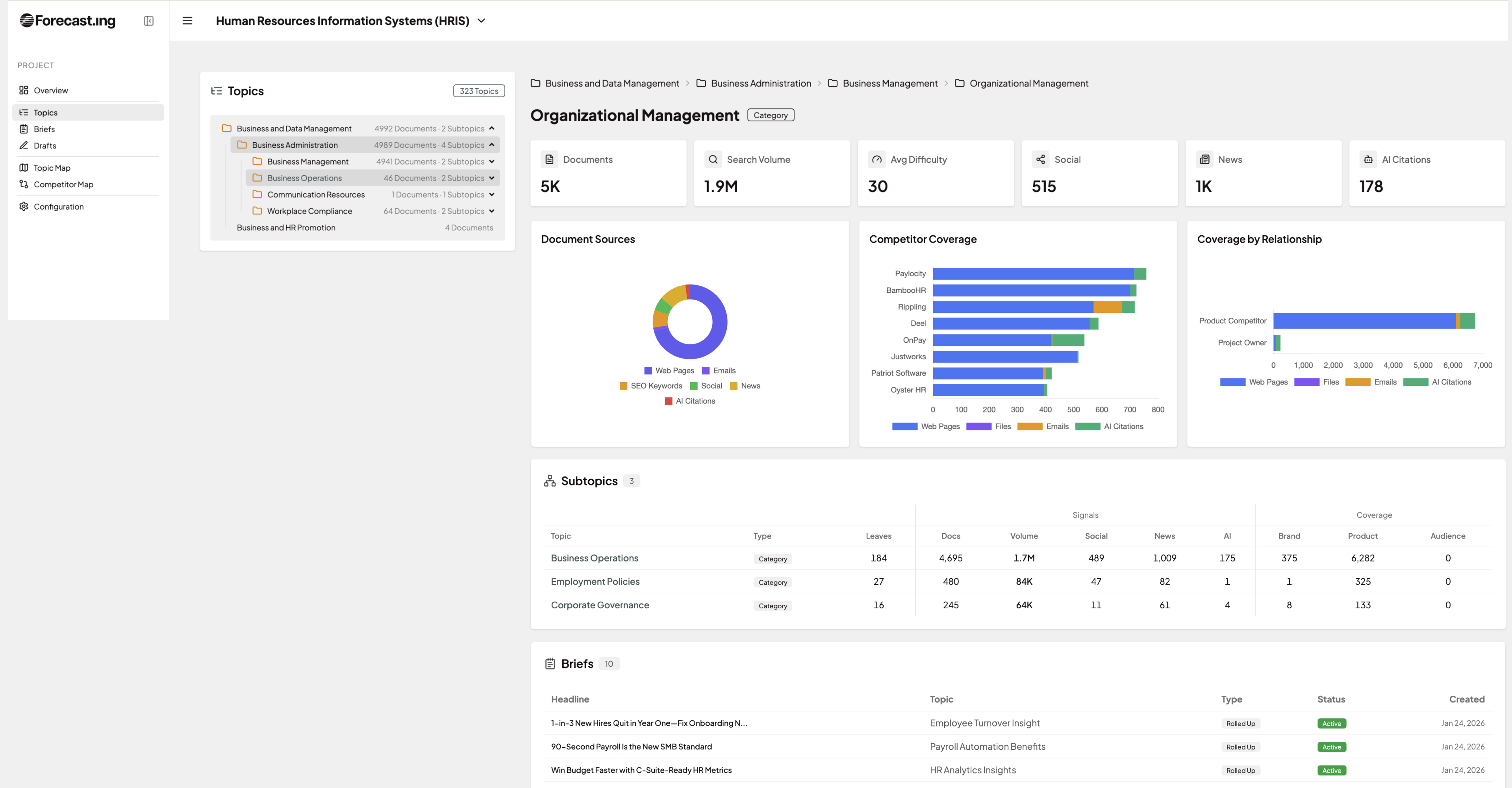Image resolution: width=1512 pixels, height=788 pixels.
Task: Select the Drafts pencil icon in the sidebar
Action: 24,145
